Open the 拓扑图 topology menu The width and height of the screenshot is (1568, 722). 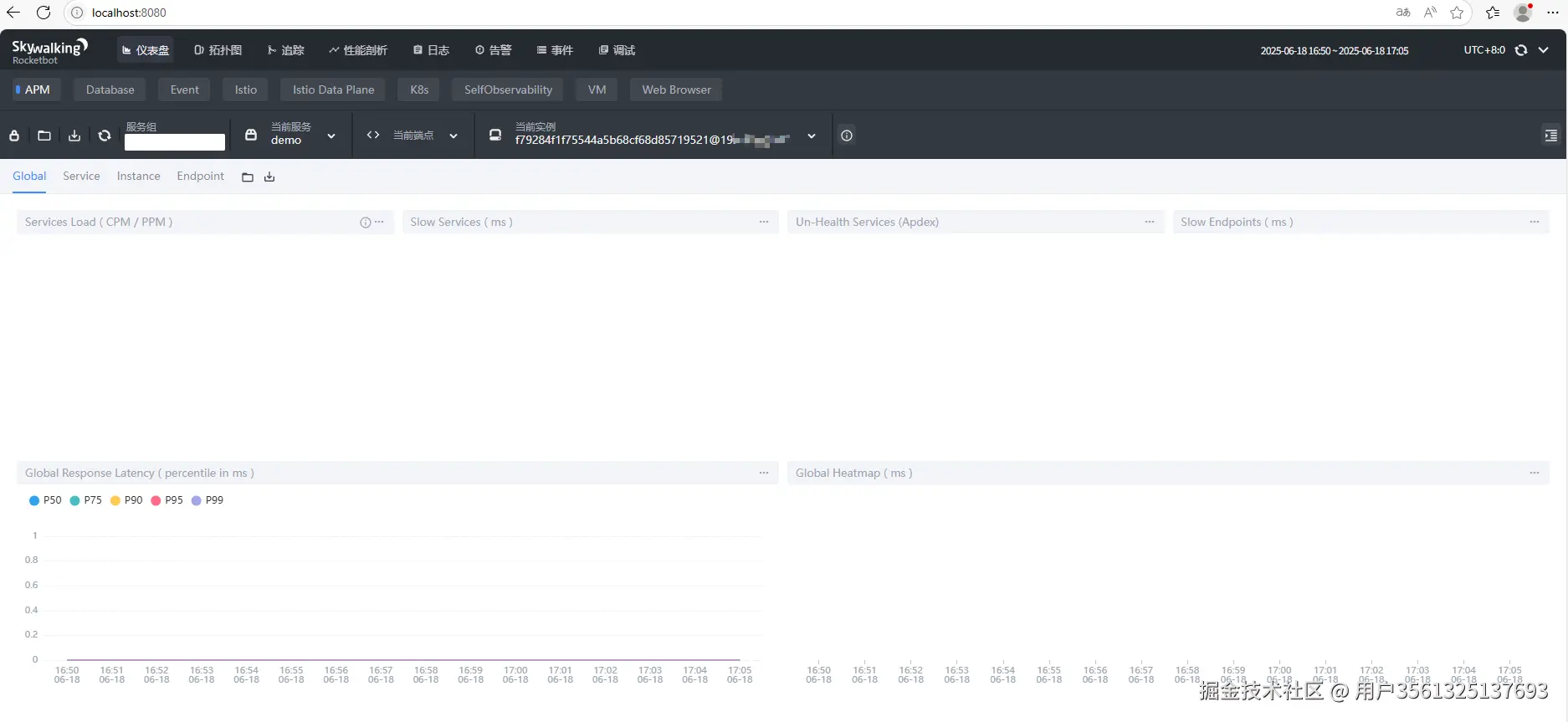coord(218,50)
